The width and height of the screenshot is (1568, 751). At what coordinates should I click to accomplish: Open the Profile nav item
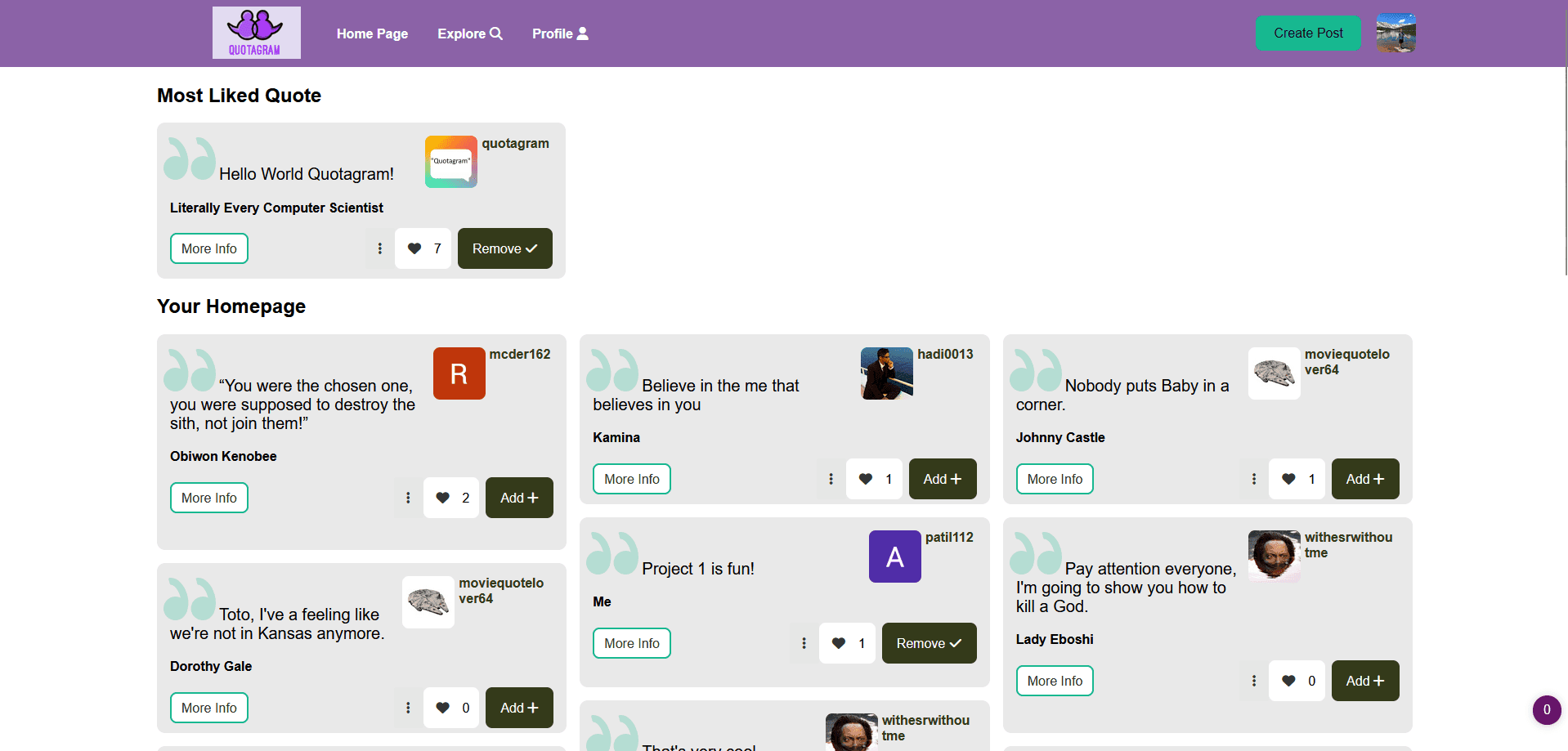[x=559, y=34]
